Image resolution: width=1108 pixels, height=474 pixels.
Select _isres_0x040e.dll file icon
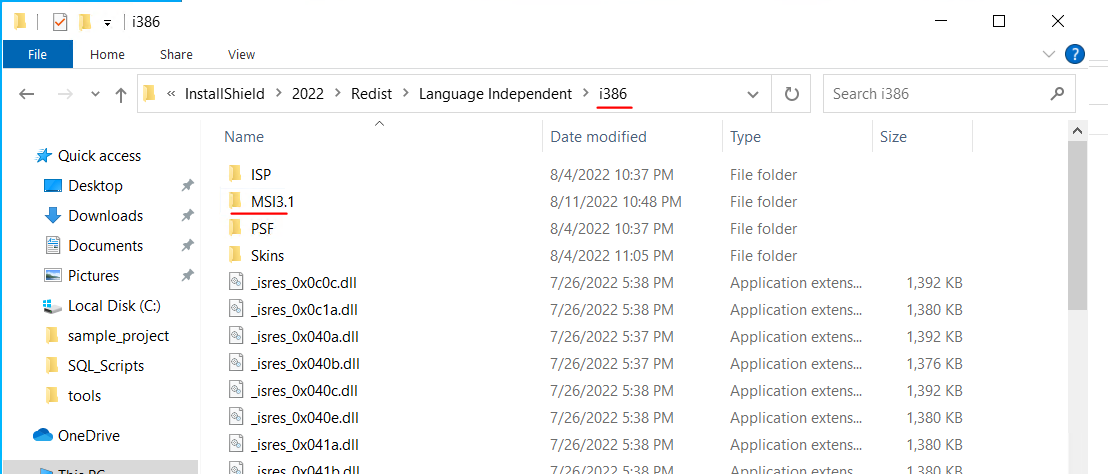pyautogui.click(x=236, y=417)
